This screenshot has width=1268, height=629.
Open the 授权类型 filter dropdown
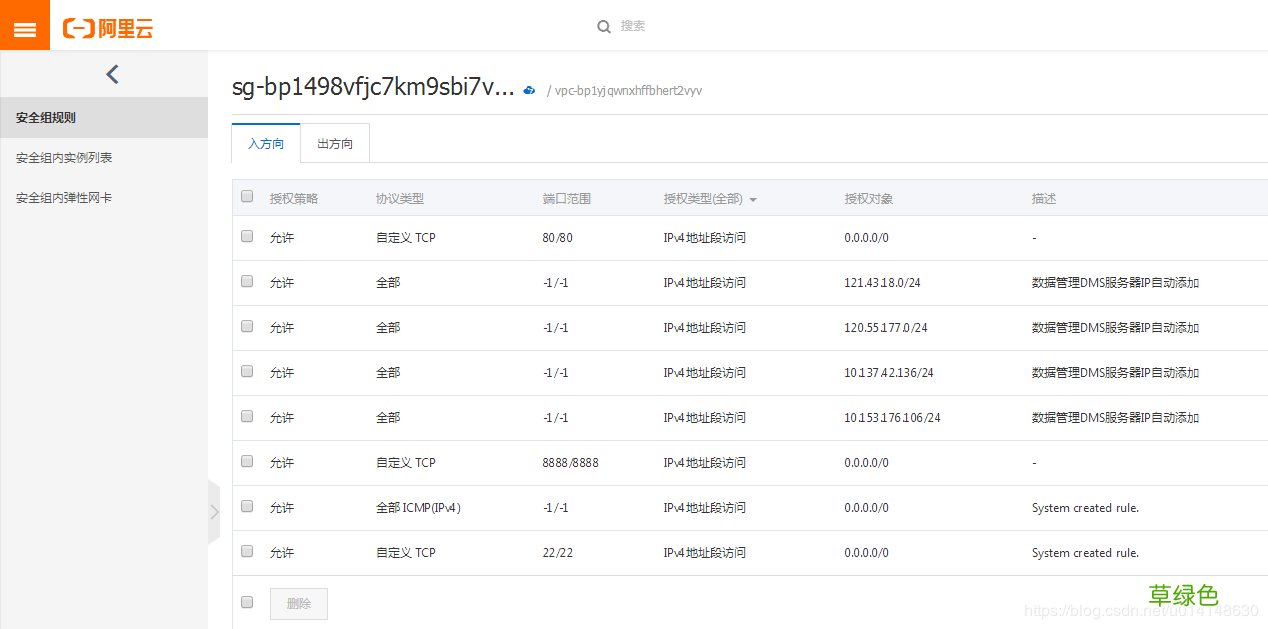(x=753, y=198)
